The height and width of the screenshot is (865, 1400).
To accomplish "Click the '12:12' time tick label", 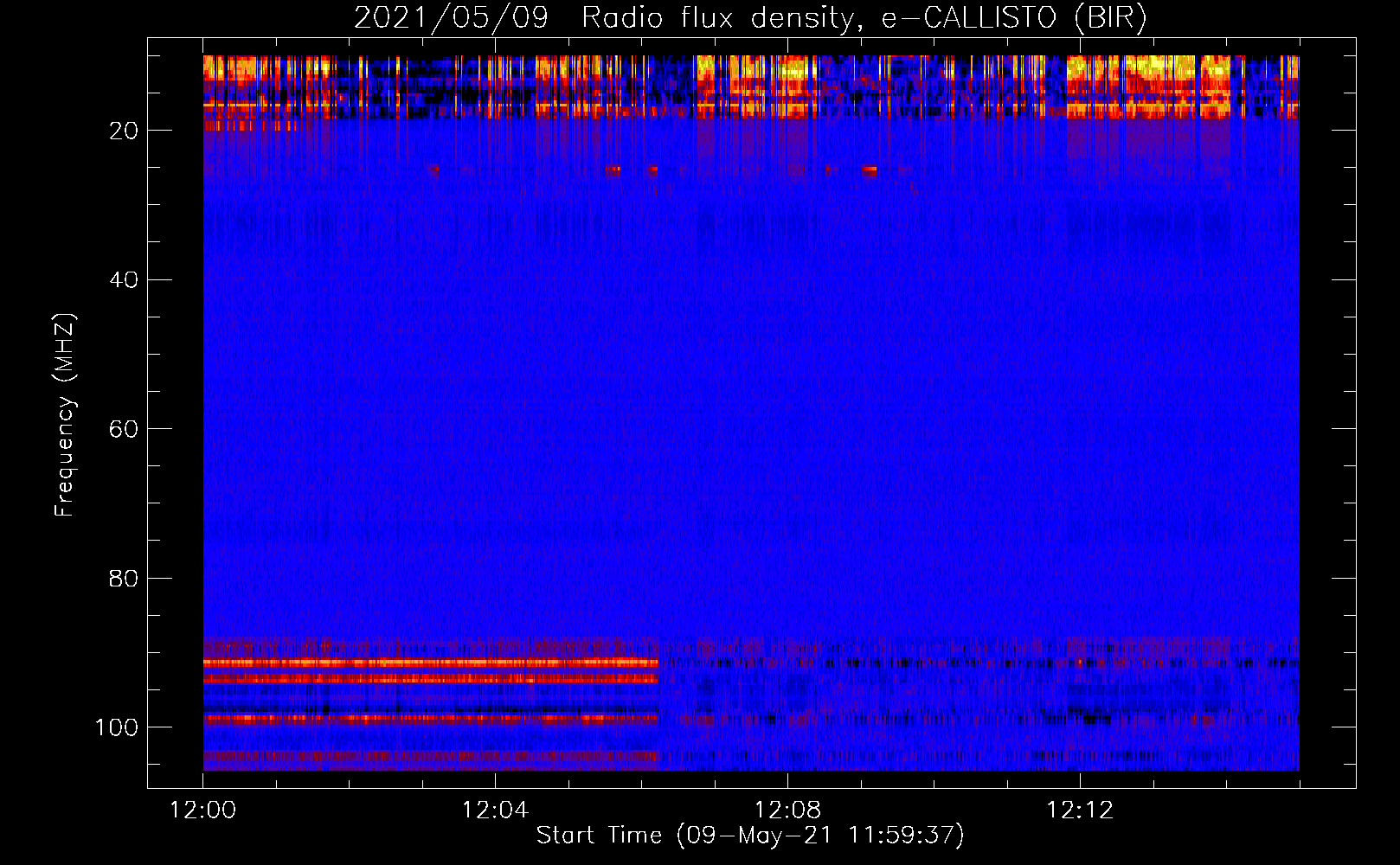I will point(1080,811).
